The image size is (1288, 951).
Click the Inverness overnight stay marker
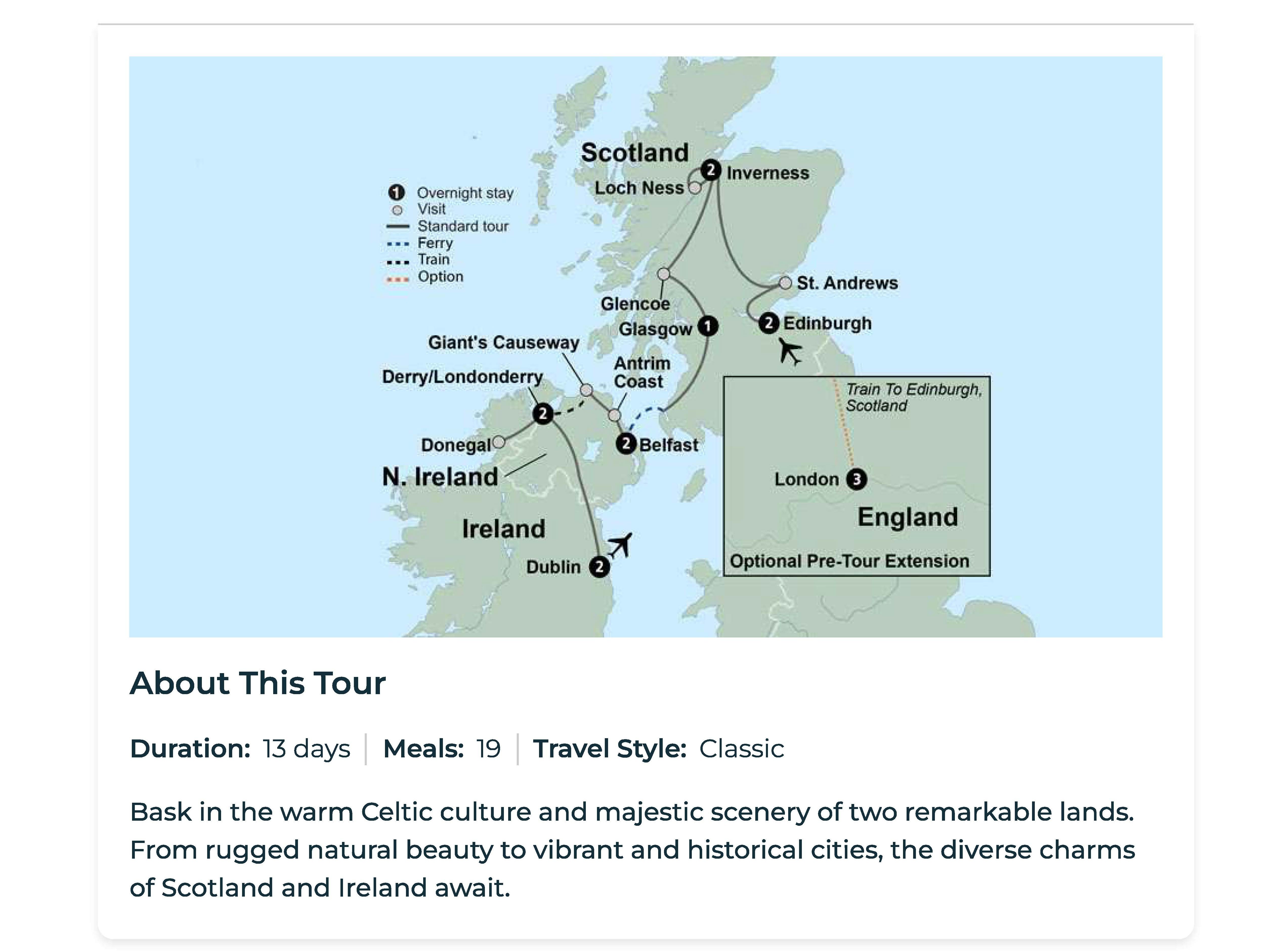(711, 170)
